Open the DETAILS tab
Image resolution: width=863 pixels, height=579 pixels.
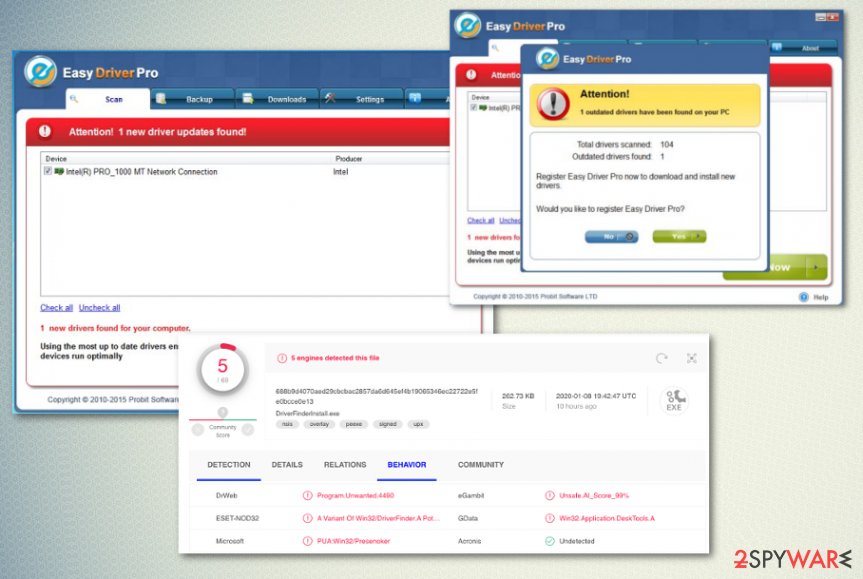(x=287, y=465)
